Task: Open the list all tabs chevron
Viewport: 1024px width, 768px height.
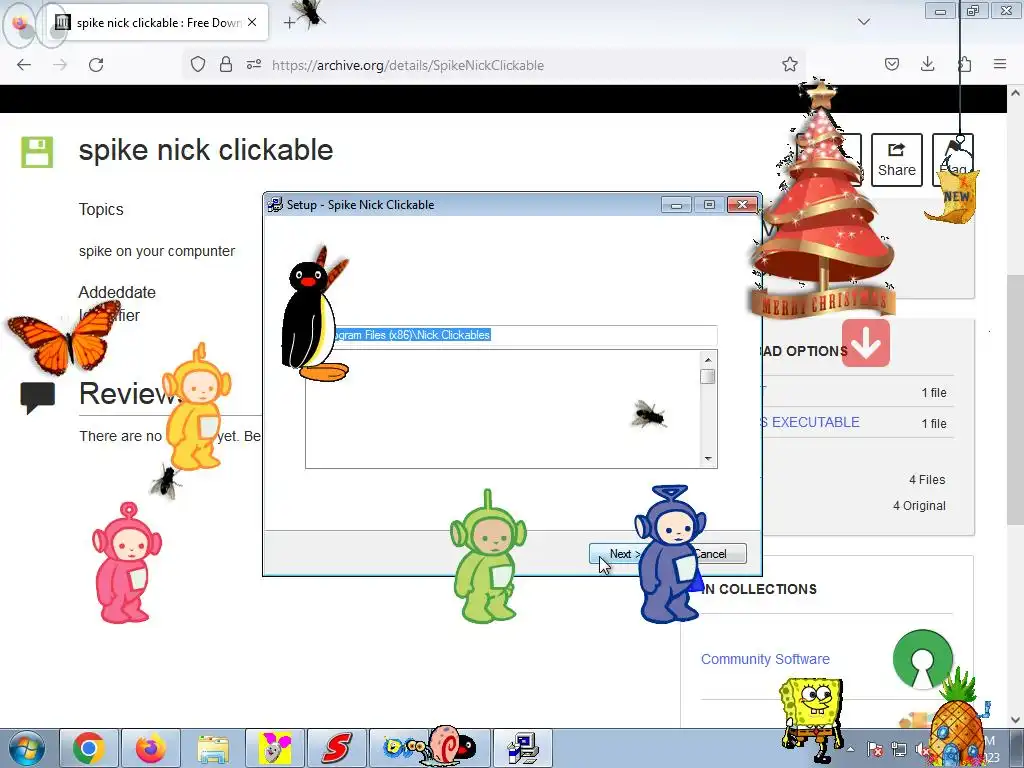Action: (863, 22)
